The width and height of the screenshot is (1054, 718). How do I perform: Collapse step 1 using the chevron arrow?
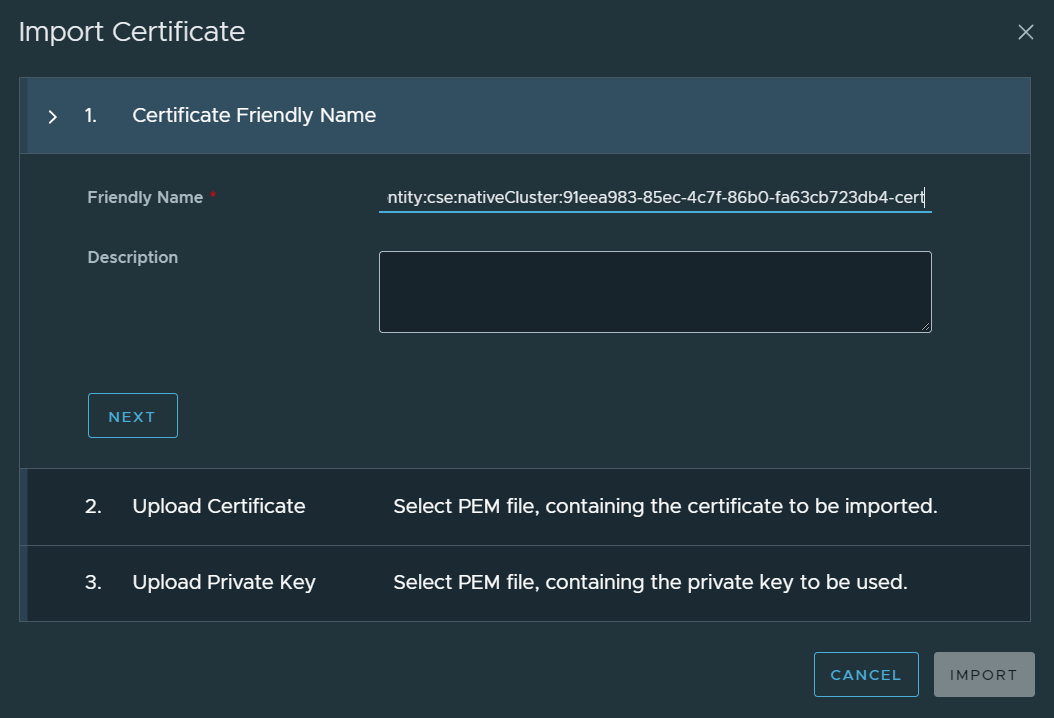53,117
